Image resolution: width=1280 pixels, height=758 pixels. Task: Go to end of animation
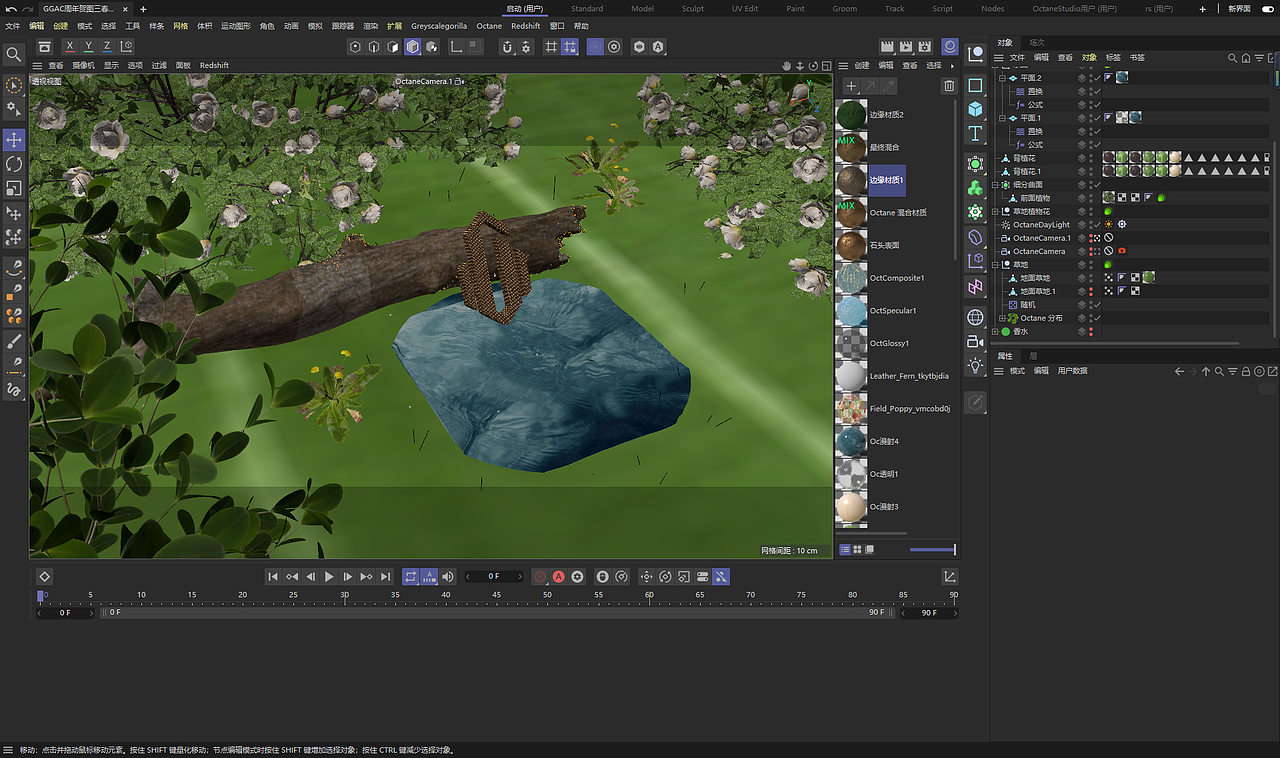385,577
